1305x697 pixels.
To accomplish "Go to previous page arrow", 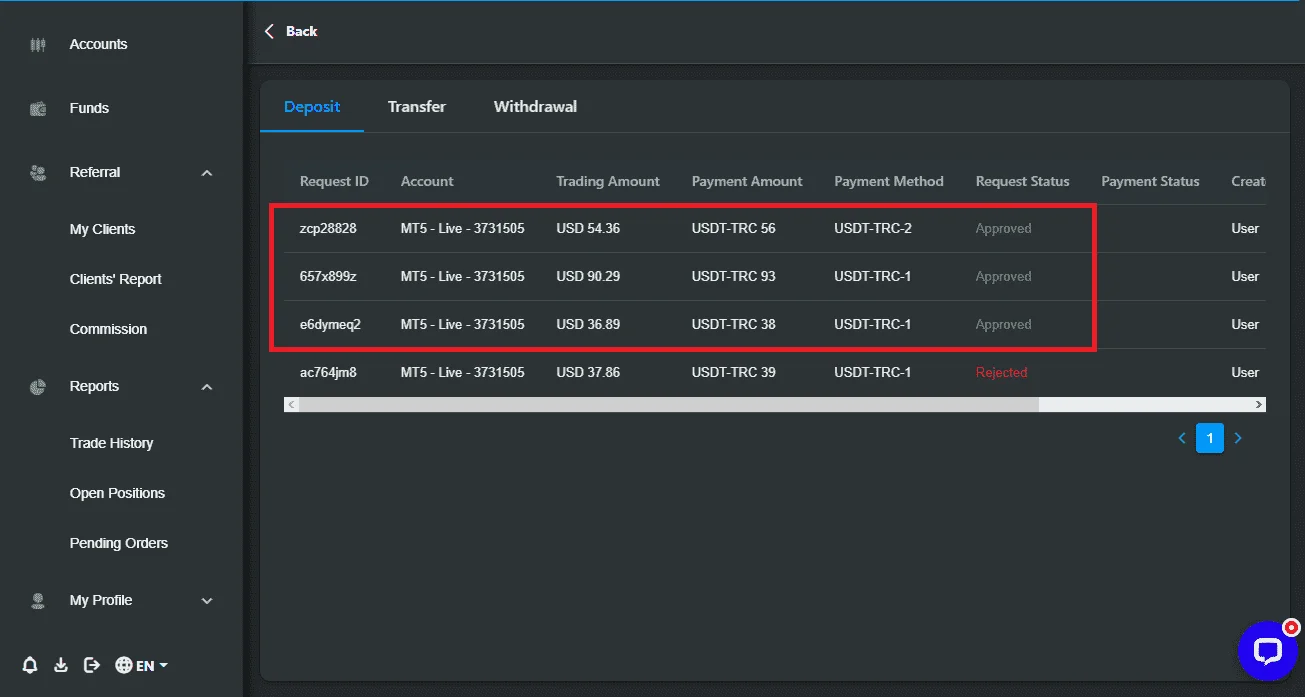I will click(x=1182, y=438).
